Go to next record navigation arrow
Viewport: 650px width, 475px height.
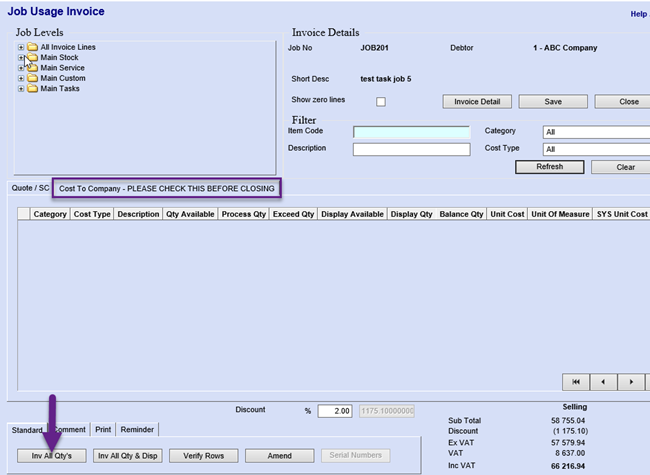pyautogui.click(x=631, y=382)
